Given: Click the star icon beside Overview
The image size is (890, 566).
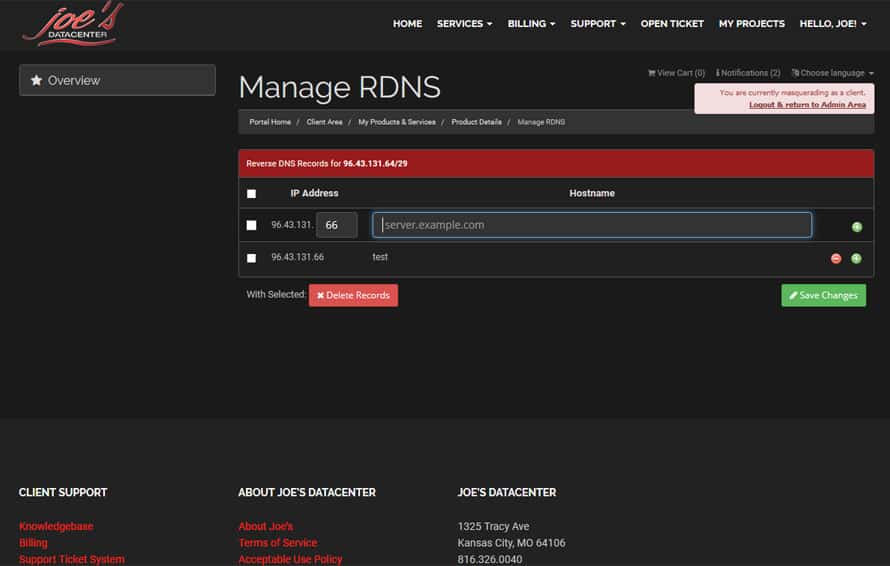Looking at the screenshot, I should tap(36, 80).
